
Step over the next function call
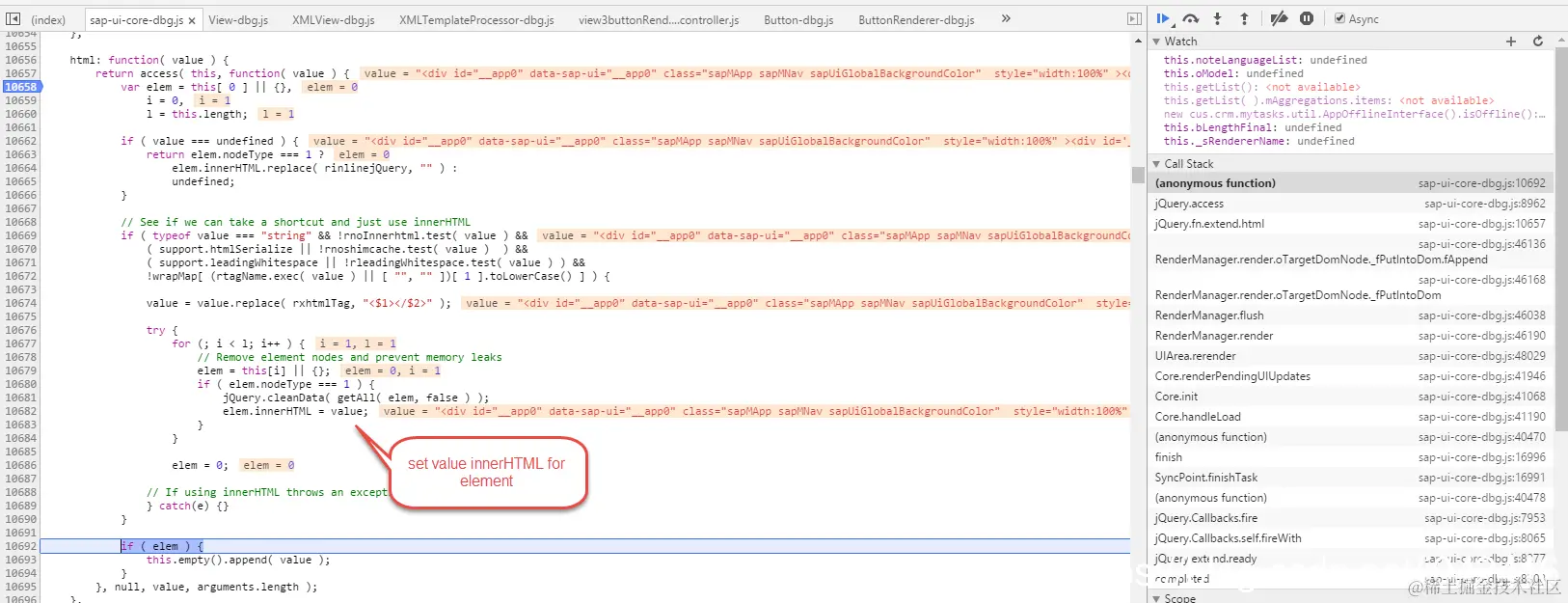coord(1191,18)
